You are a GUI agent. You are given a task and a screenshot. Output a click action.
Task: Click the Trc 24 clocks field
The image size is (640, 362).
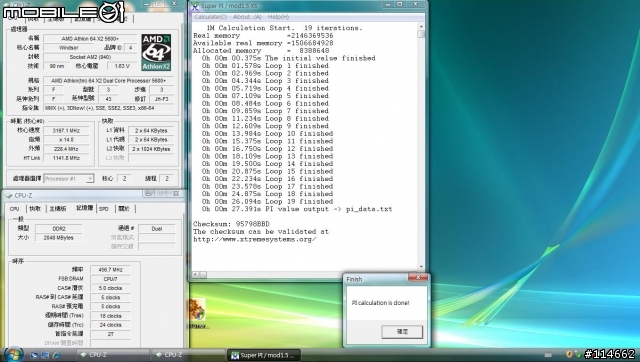coord(111,325)
